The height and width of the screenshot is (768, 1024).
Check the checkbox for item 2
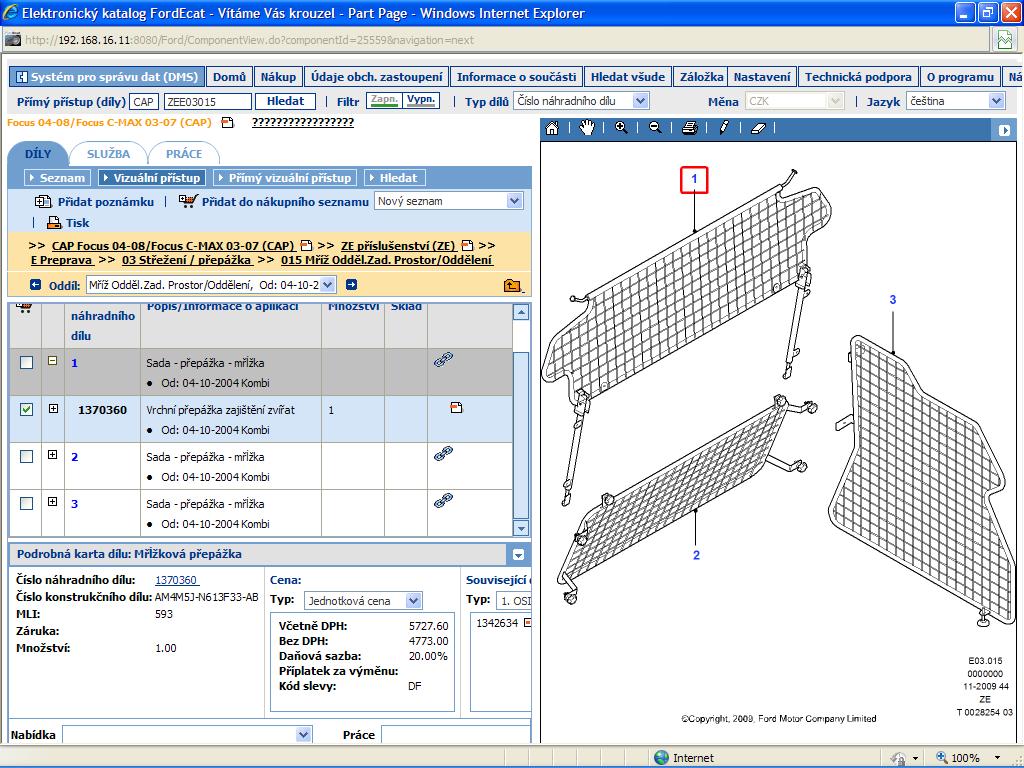pos(26,456)
